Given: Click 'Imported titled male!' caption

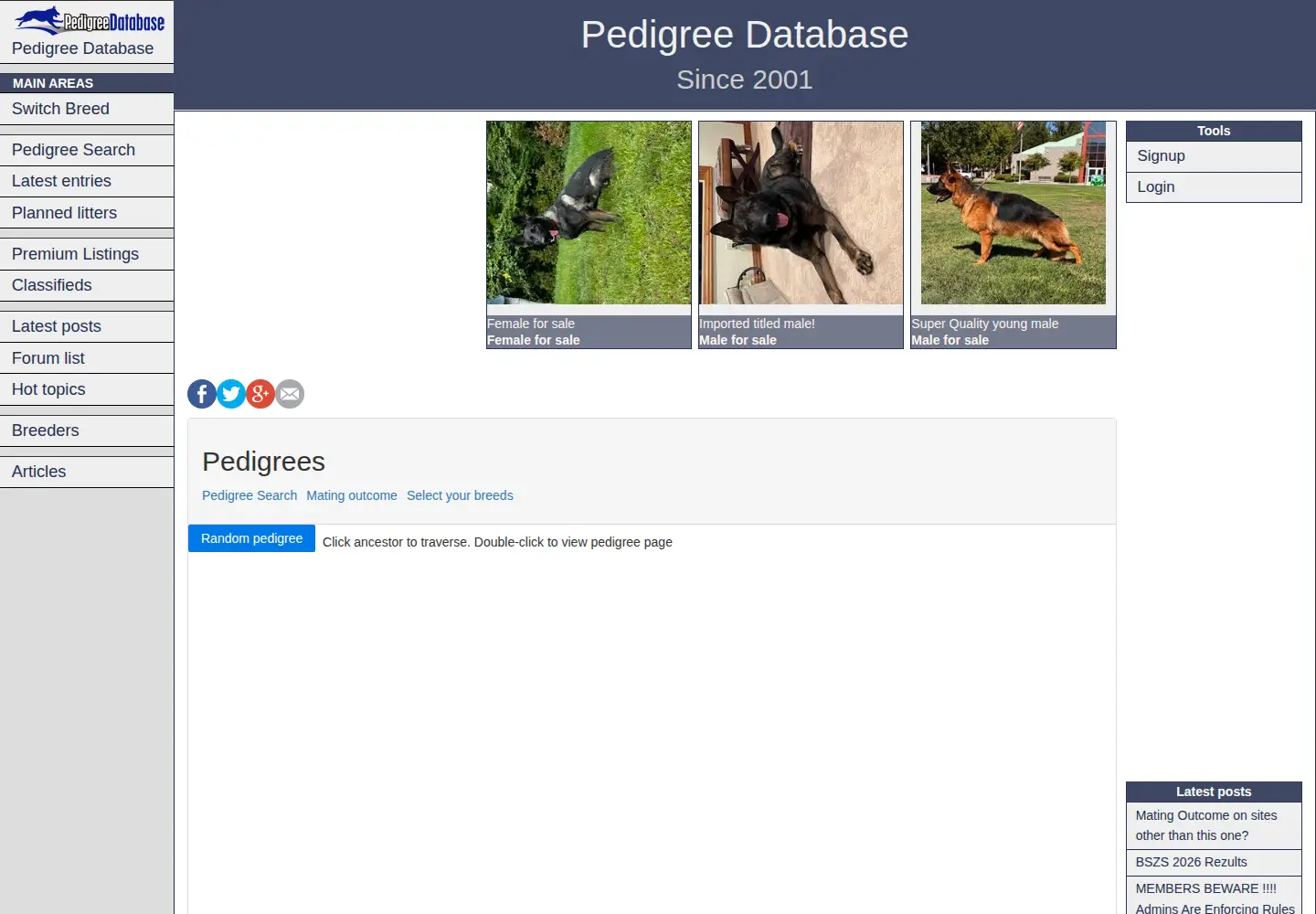Looking at the screenshot, I should 757,324.
